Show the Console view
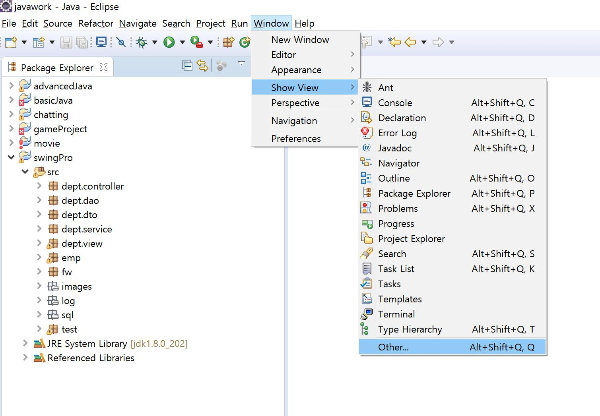This screenshot has height=416, width=600. tap(453, 103)
